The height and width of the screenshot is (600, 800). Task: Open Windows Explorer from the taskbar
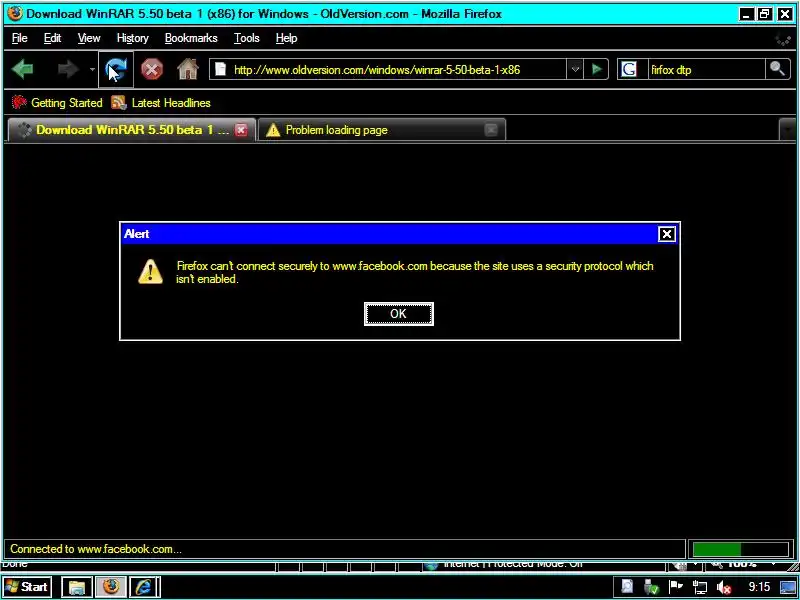click(x=77, y=587)
